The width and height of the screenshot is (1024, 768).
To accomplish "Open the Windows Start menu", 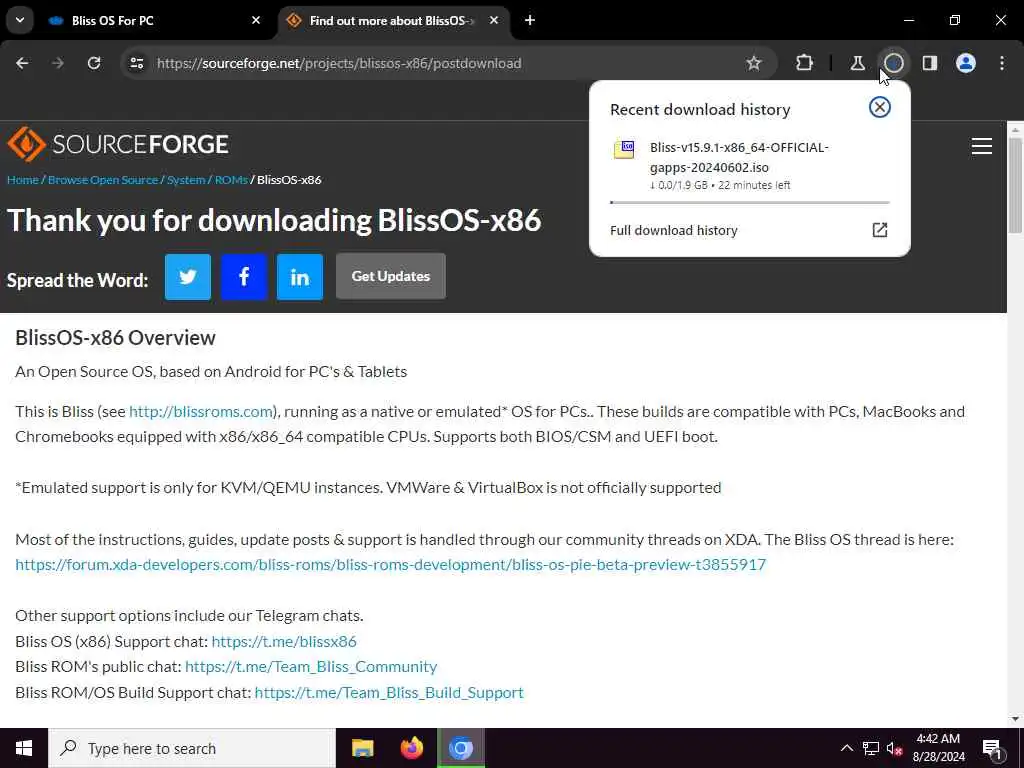I will click(24, 748).
